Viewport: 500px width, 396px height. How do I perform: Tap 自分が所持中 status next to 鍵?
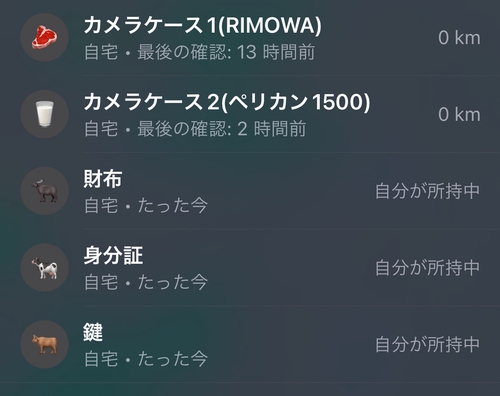pyautogui.click(x=427, y=345)
